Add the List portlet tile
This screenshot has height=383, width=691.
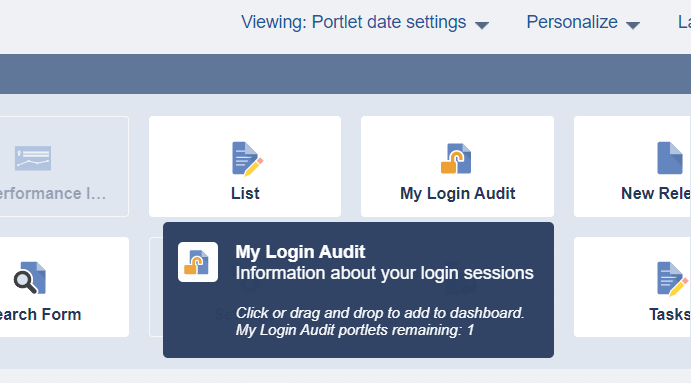(245, 167)
